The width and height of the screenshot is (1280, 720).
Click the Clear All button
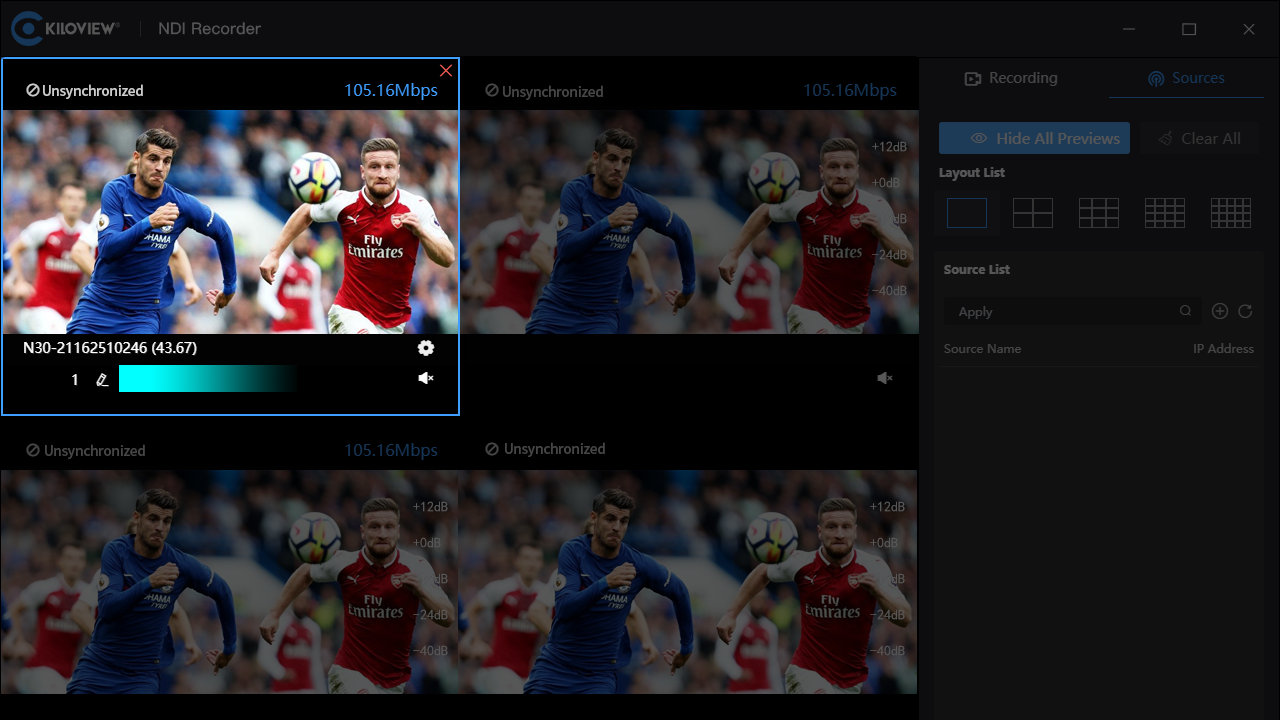click(1199, 138)
